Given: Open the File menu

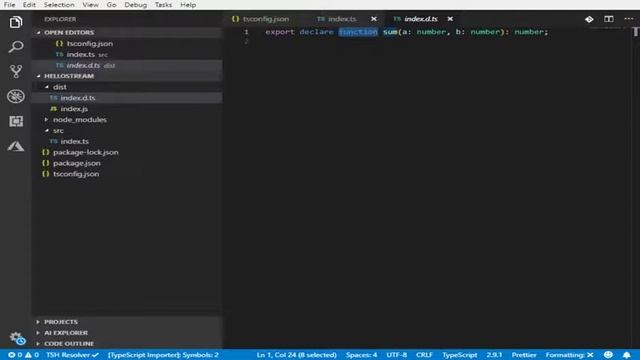Looking at the screenshot, I should (x=9, y=4).
